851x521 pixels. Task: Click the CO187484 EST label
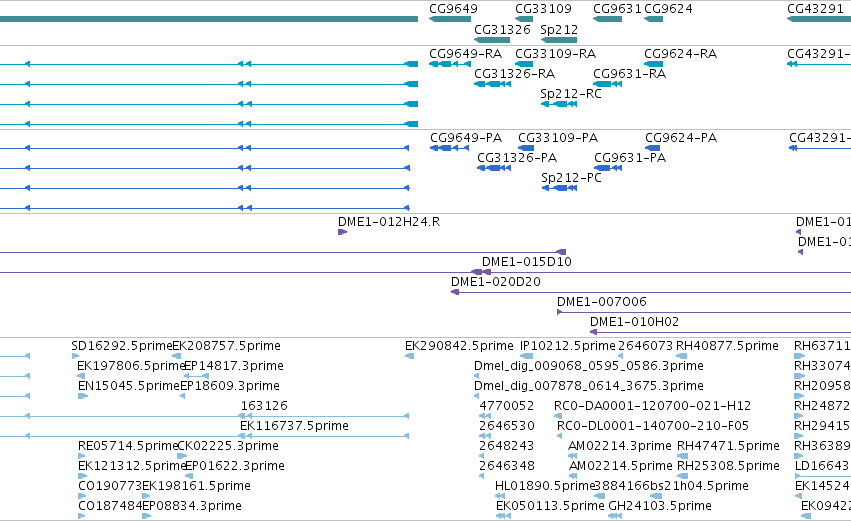(110, 506)
